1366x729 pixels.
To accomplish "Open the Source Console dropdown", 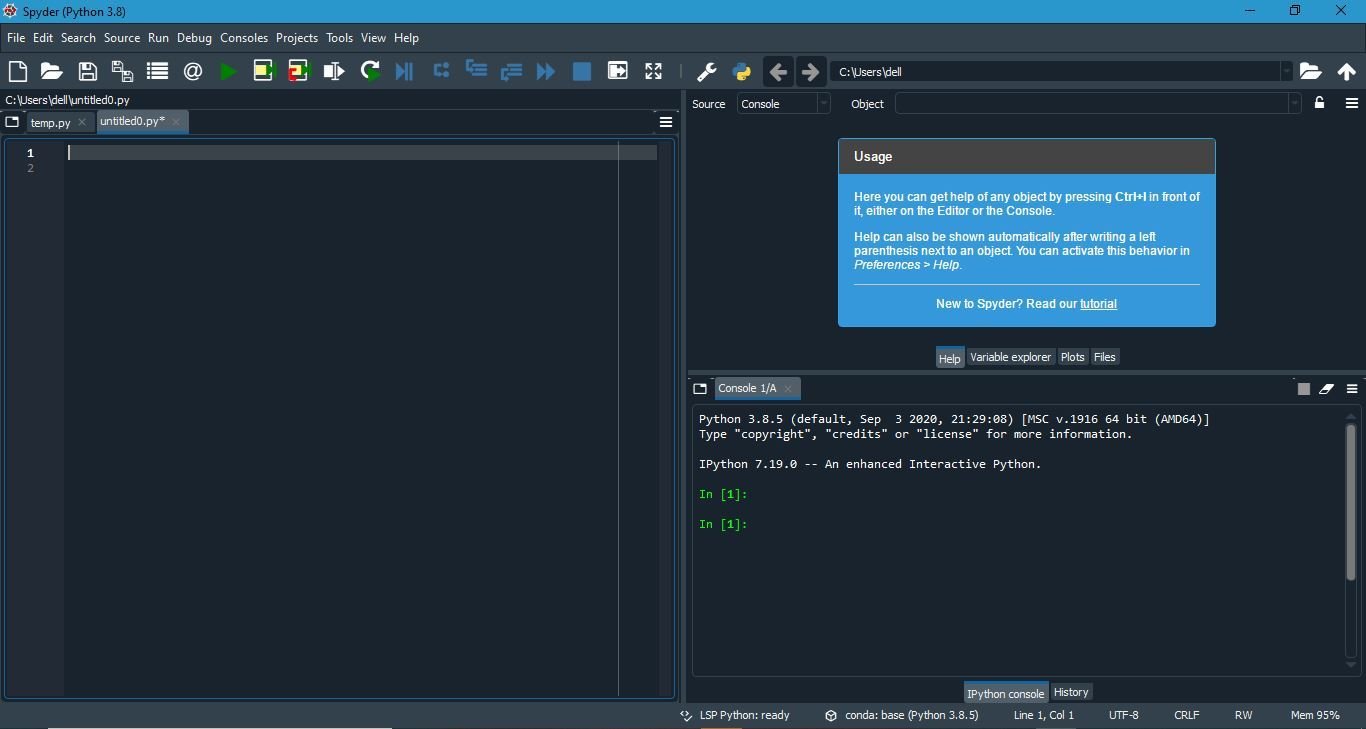I will click(784, 104).
